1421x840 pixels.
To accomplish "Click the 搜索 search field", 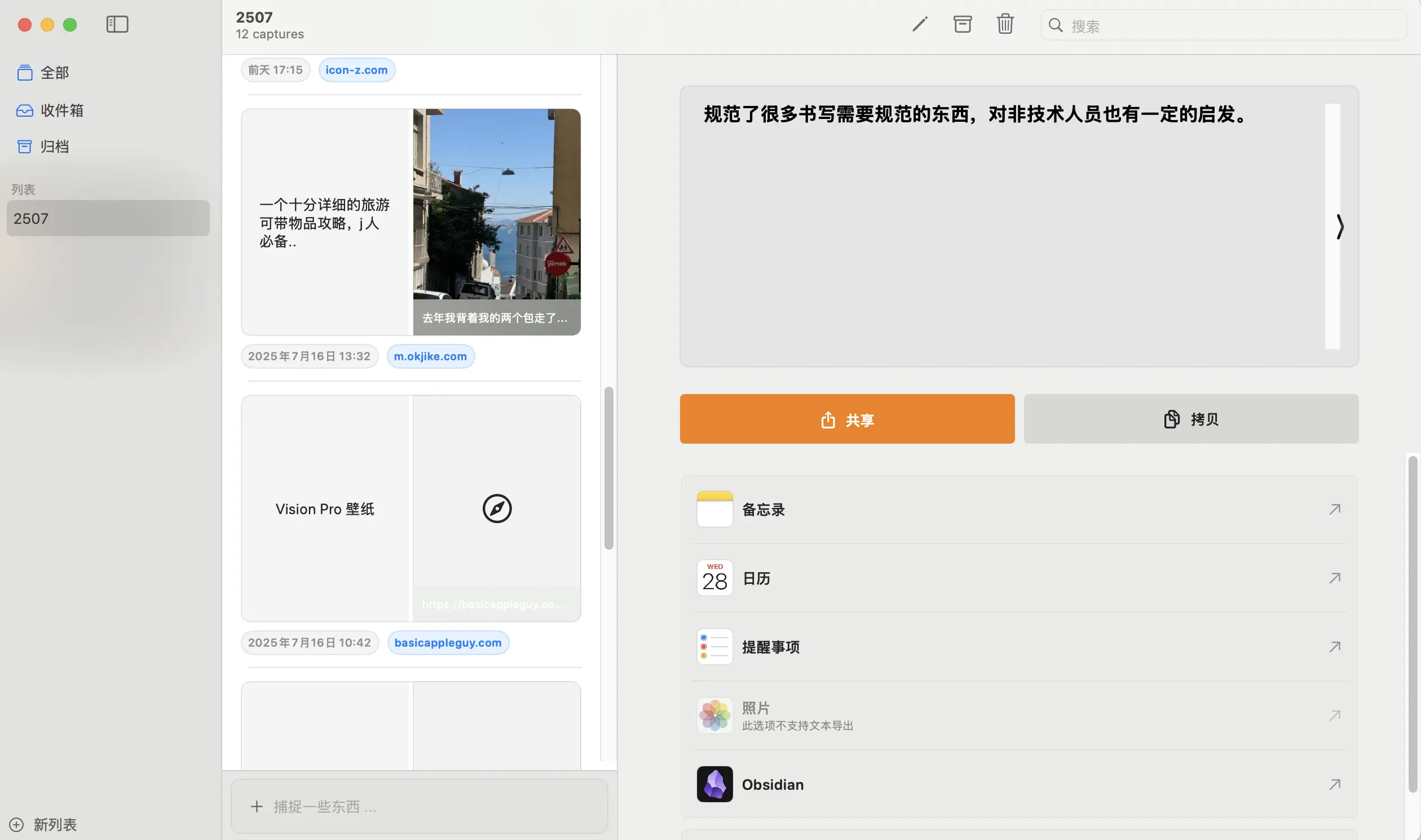I will (x=1223, y=26).
